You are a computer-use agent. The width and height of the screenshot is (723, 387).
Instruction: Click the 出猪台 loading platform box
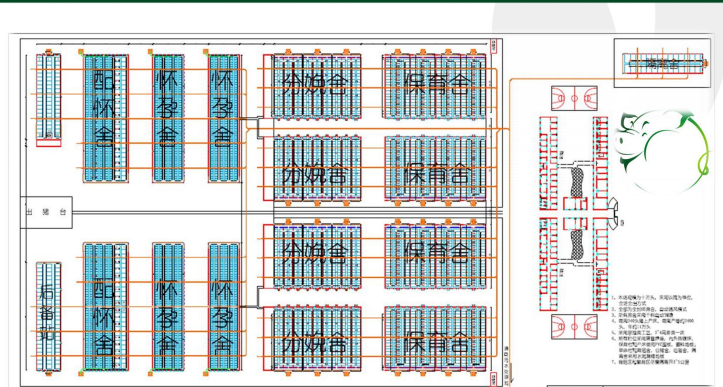tap(47, 212)
